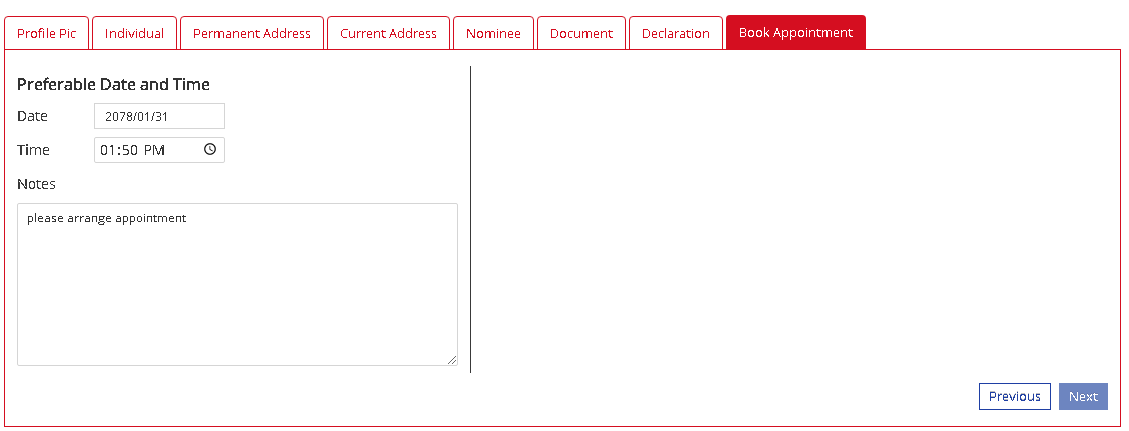The height and width of the screenshot is (431, 1129).
Task: Select the Book Appointment tab
Action: point(796,33)
